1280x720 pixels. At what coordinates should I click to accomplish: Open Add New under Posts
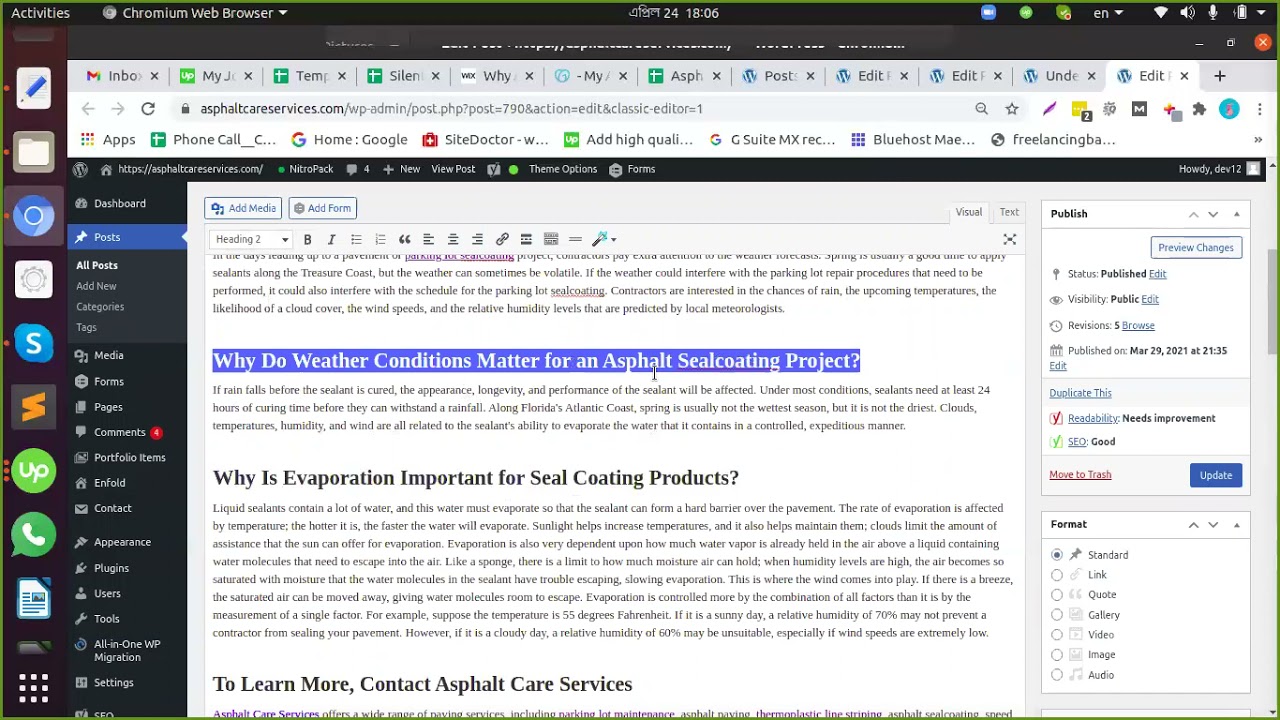pyautogui.click(x=96, y=286)
